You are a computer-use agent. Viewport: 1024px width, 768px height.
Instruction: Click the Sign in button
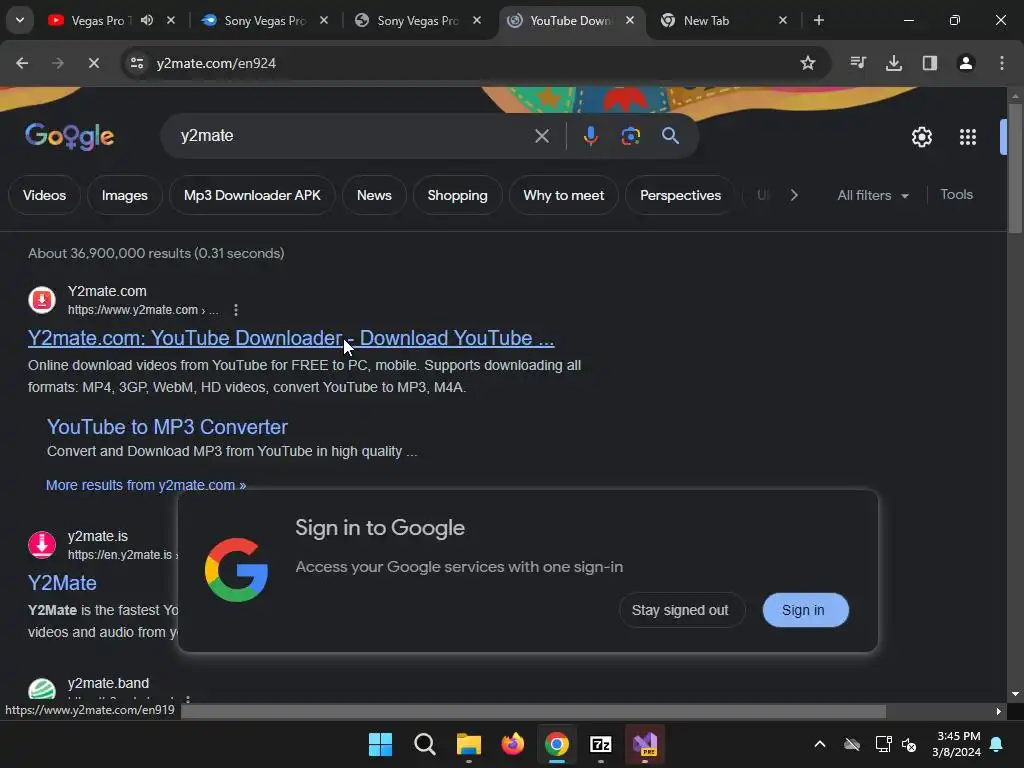coord(805,610)
